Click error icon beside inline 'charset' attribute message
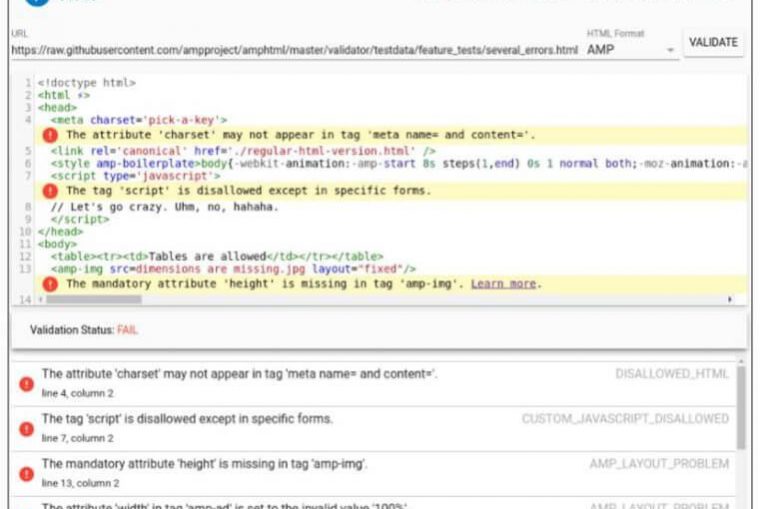 coord(51,134)
